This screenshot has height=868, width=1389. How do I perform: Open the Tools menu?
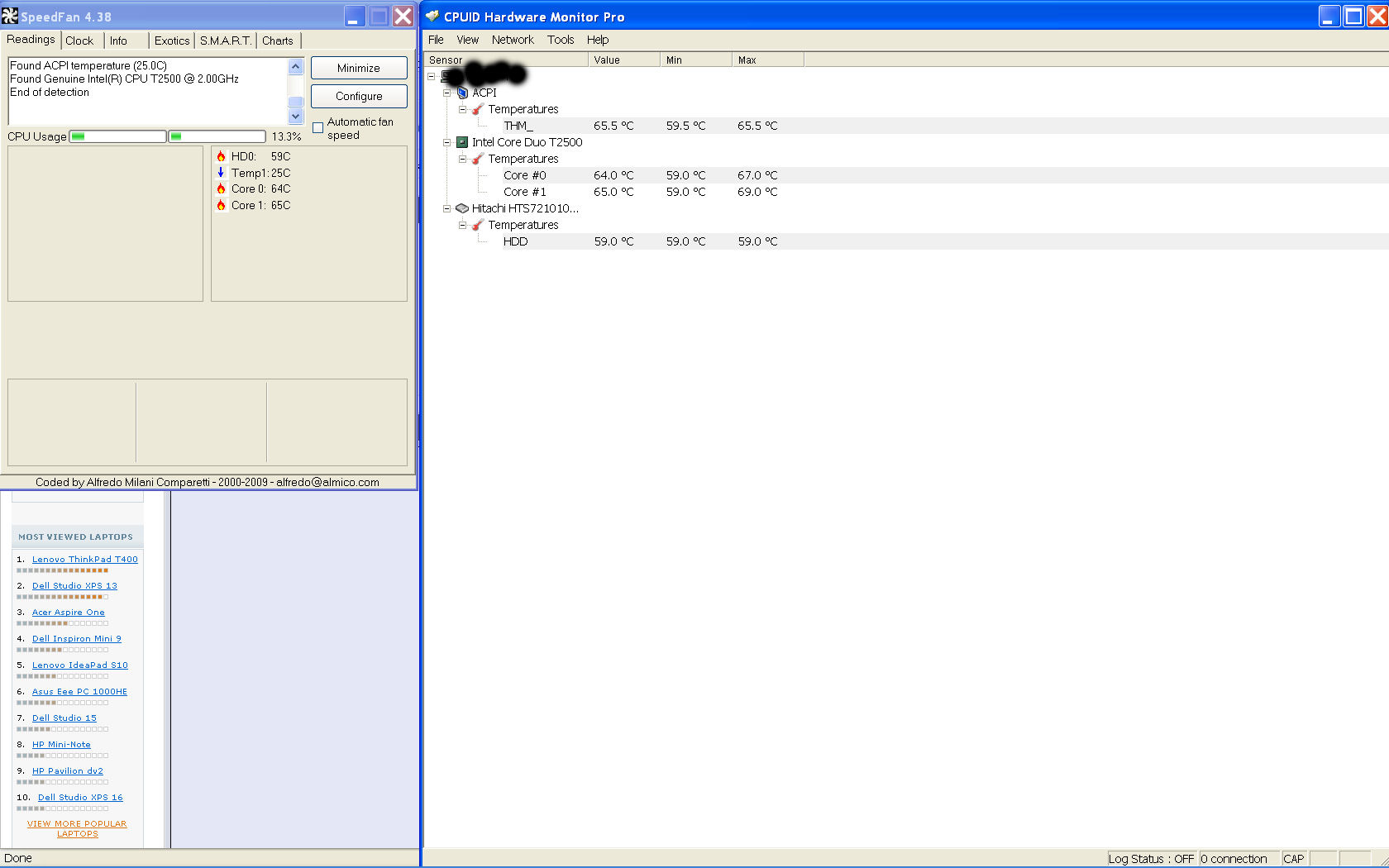pyautogui.click(x=561, y=40)
